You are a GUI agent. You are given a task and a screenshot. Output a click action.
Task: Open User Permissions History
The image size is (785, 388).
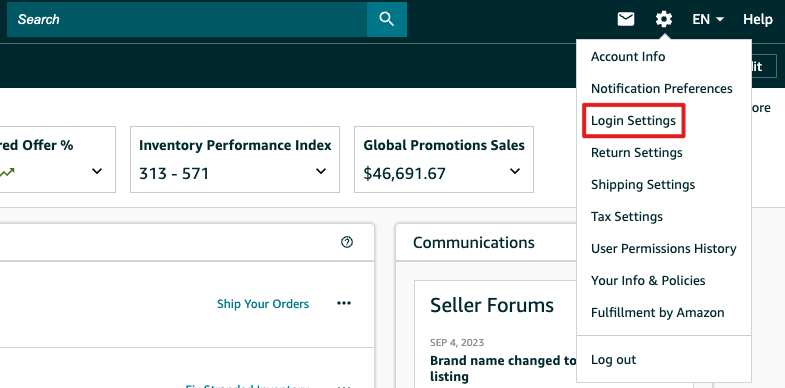[x=663, y=249]
